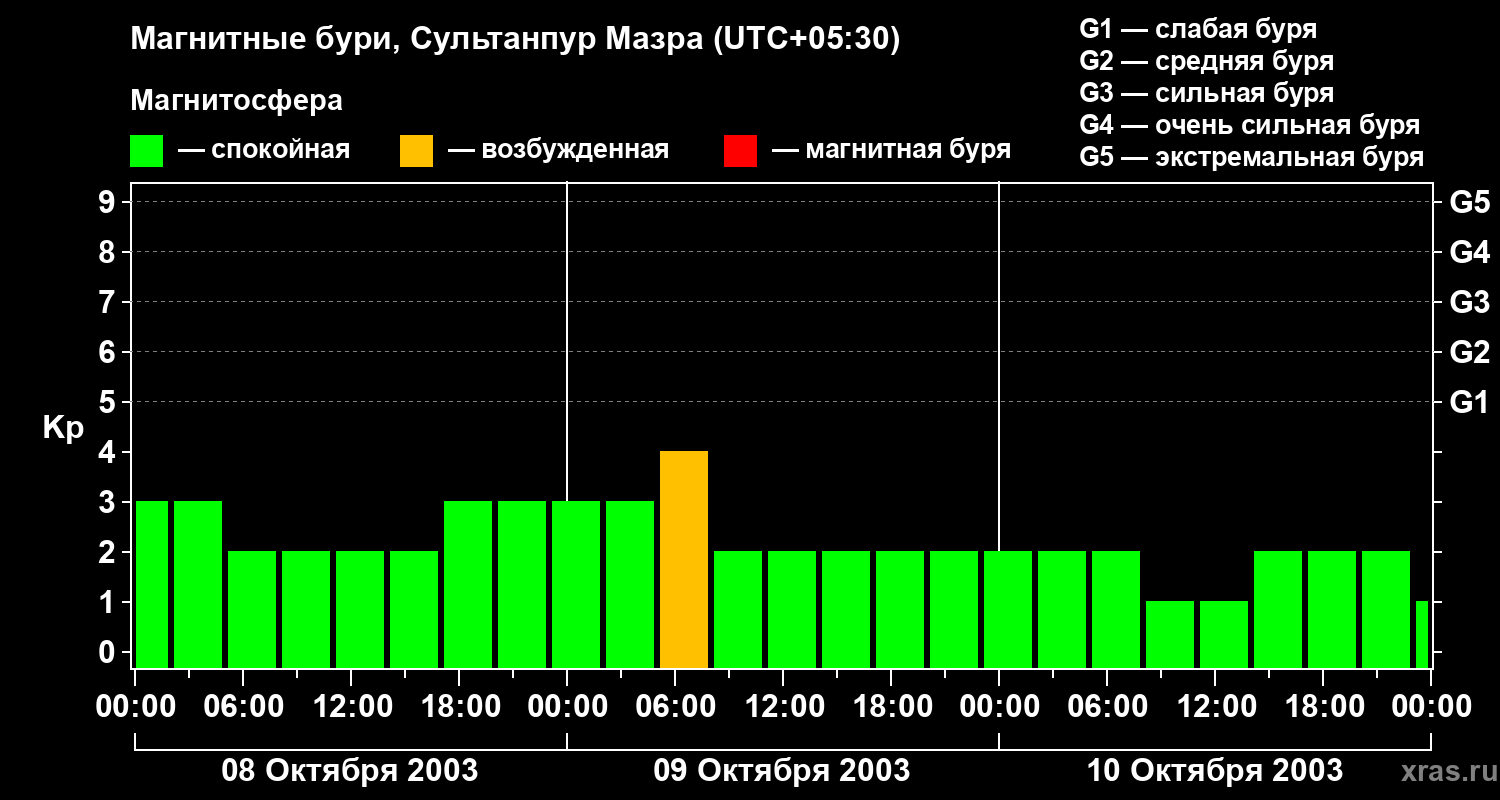Click the '— магнитная буря' legend label

click(x=892, y=151)
